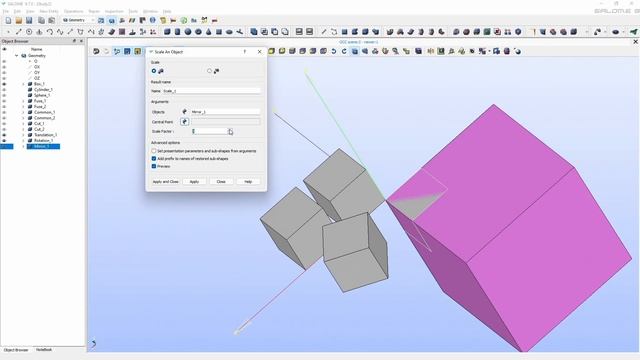Rotate view clockwise in viewer toolbar
Screen dimensions: 640x360
click(x=344, y=51)
